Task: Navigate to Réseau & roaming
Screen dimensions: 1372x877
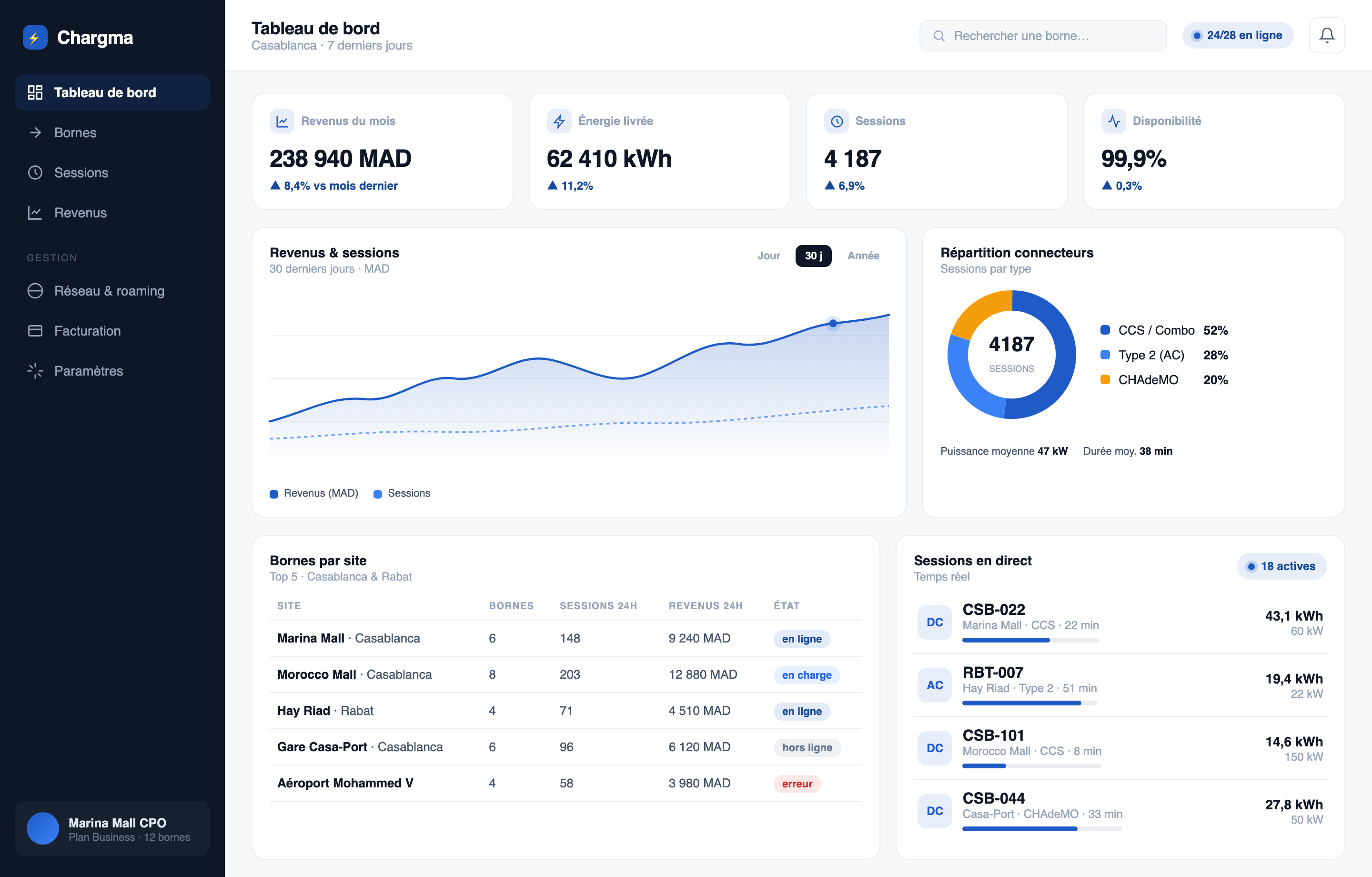Action: 112,291
